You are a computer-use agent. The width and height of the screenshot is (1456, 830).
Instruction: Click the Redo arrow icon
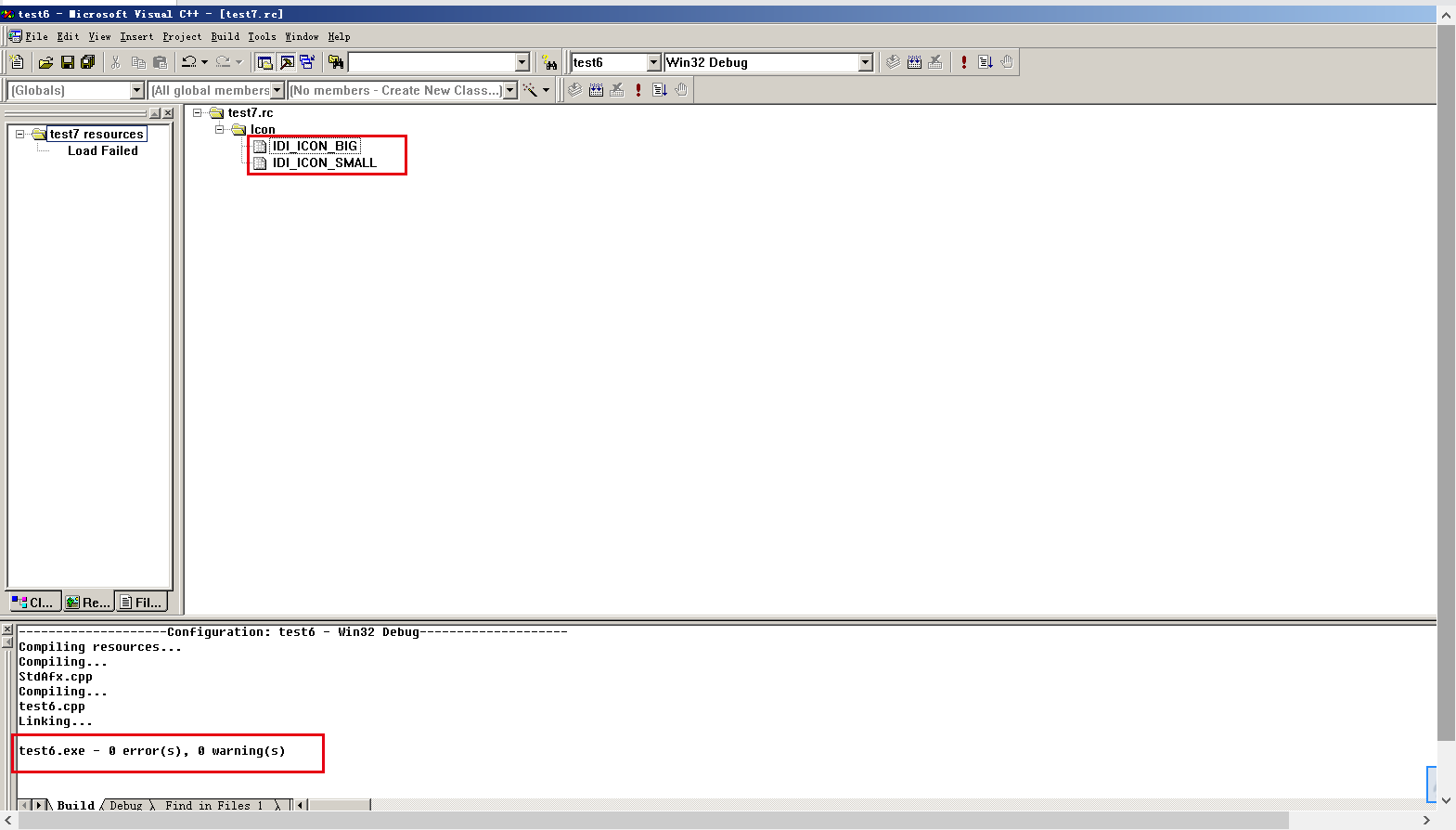(223, 62)
